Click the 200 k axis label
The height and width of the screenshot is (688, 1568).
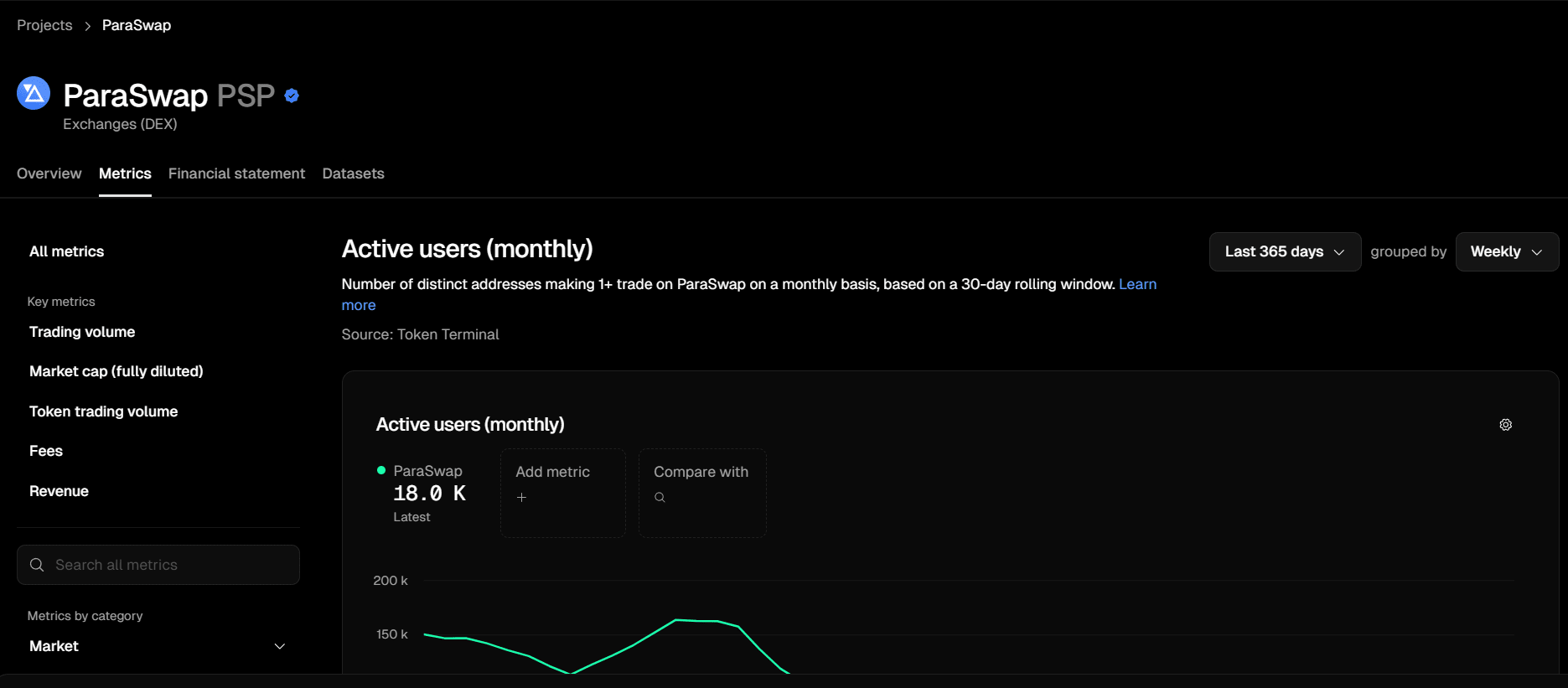391,581
